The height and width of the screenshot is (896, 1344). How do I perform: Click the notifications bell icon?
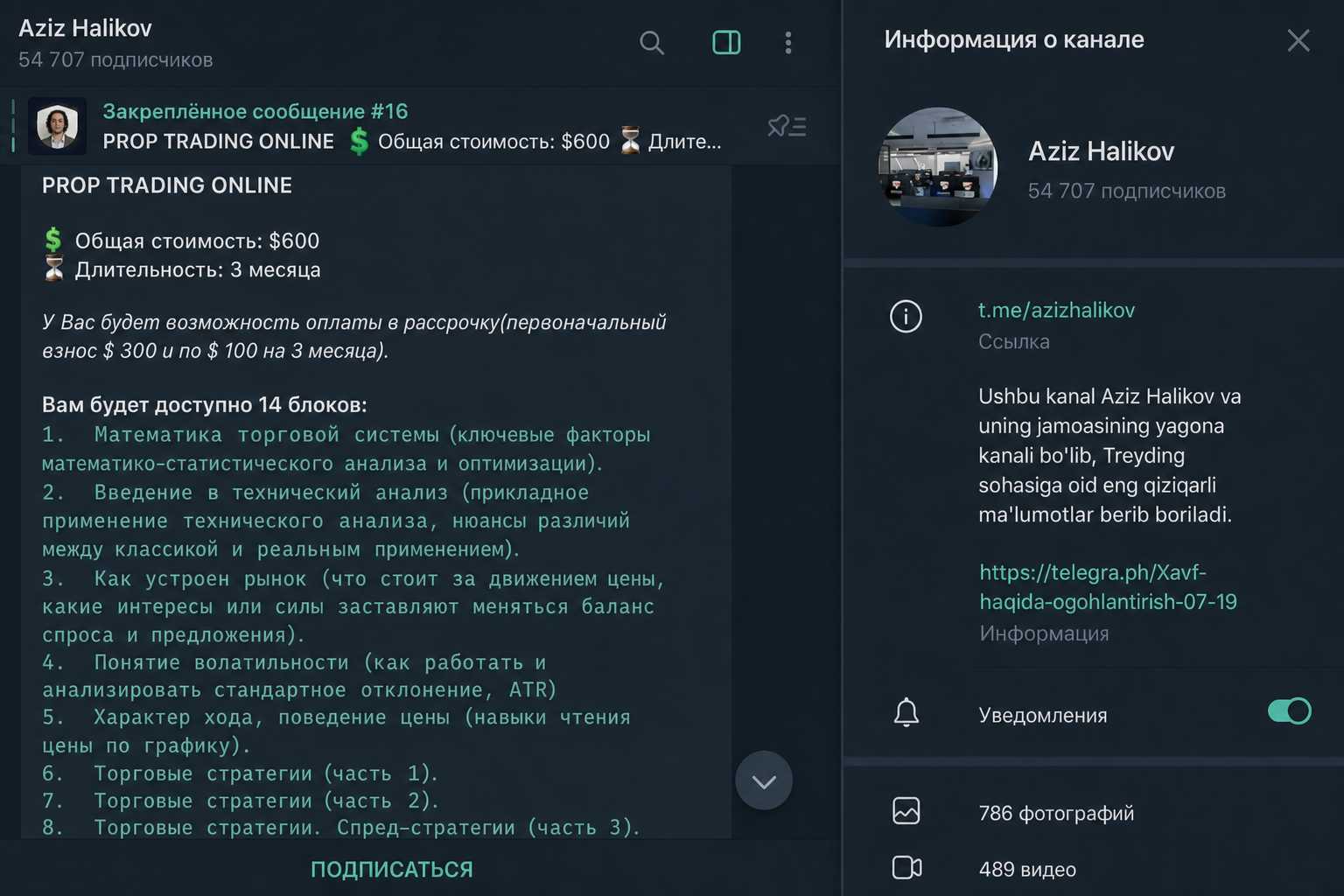click(906, 713)
